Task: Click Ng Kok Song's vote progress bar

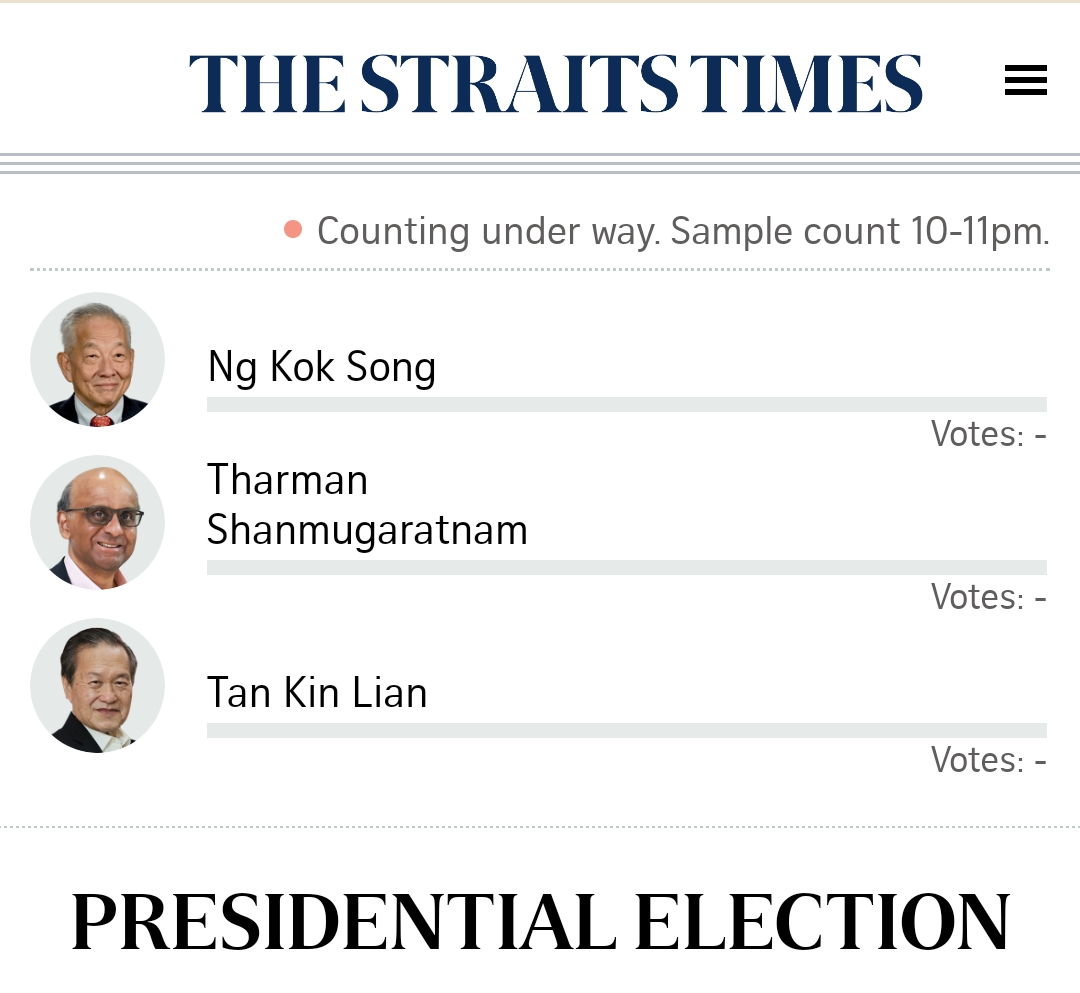Action: click(x=627, y=404)
